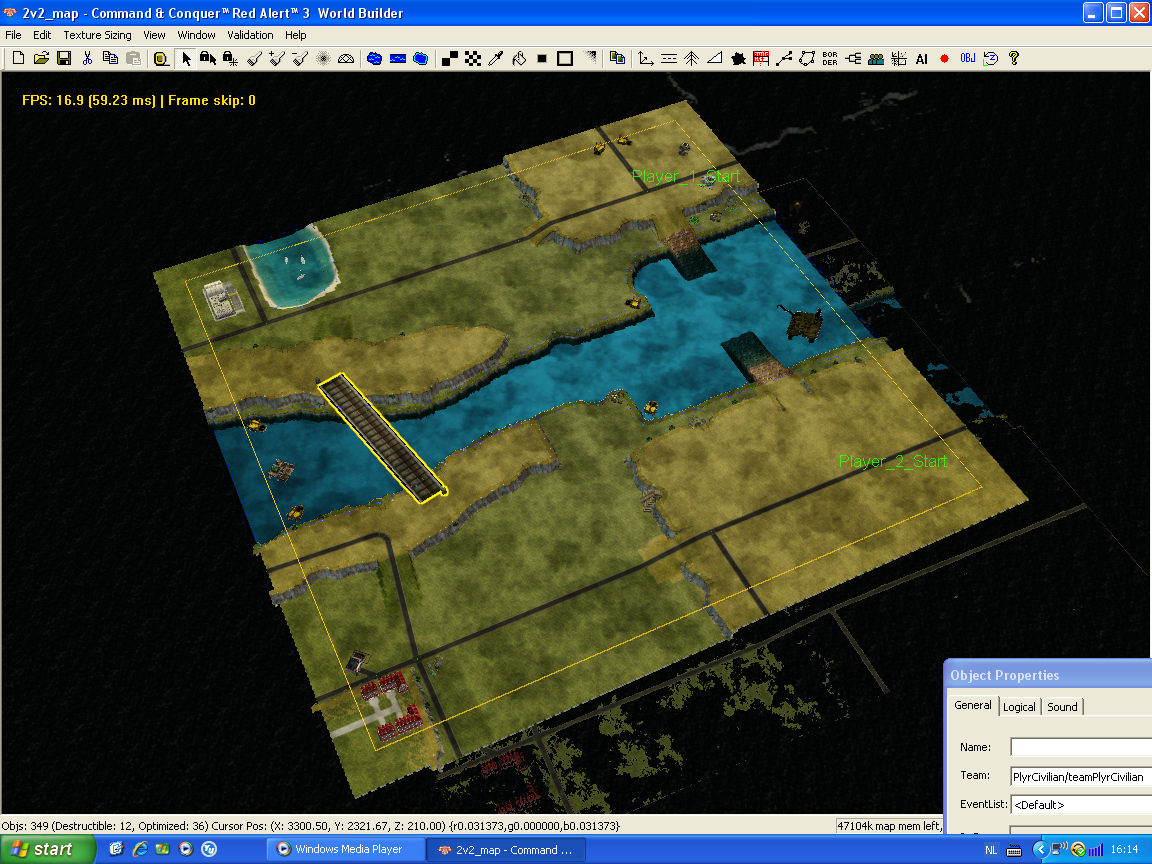Screen dimensions: 1152x864
Task: Switch to the Sound tab
Action: [x=1062, y=707]
